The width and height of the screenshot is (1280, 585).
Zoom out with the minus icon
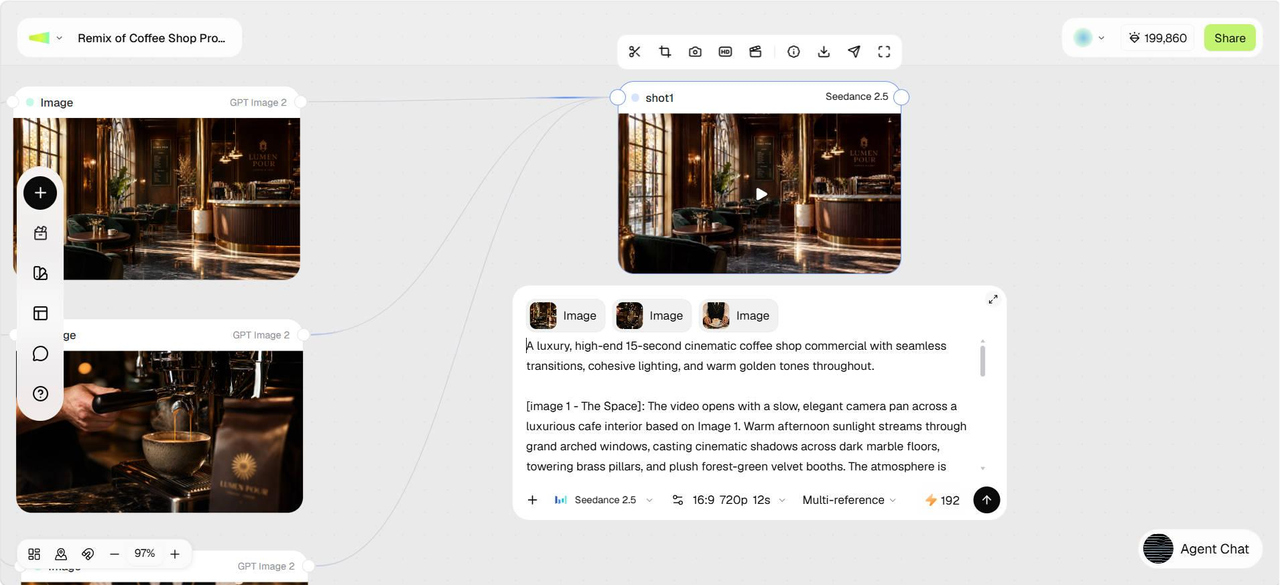tap(115, 554)
